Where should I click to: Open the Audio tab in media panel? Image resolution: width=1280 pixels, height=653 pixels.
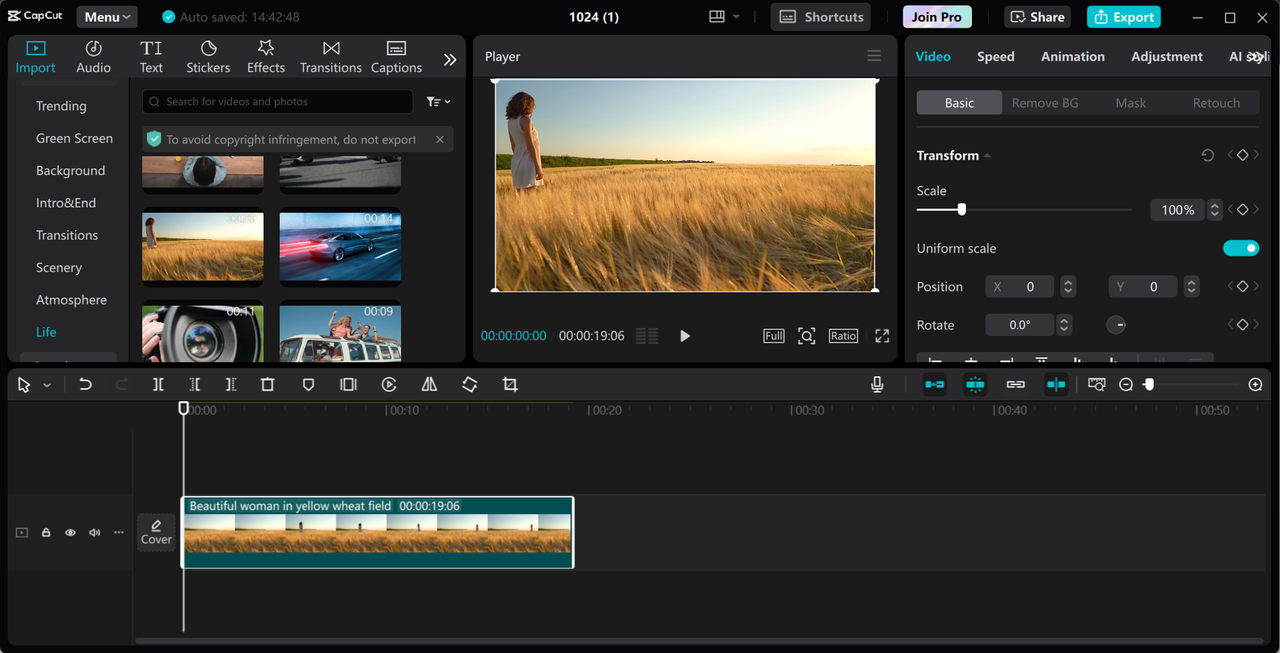pyautogui.click(x=93, y=57)
